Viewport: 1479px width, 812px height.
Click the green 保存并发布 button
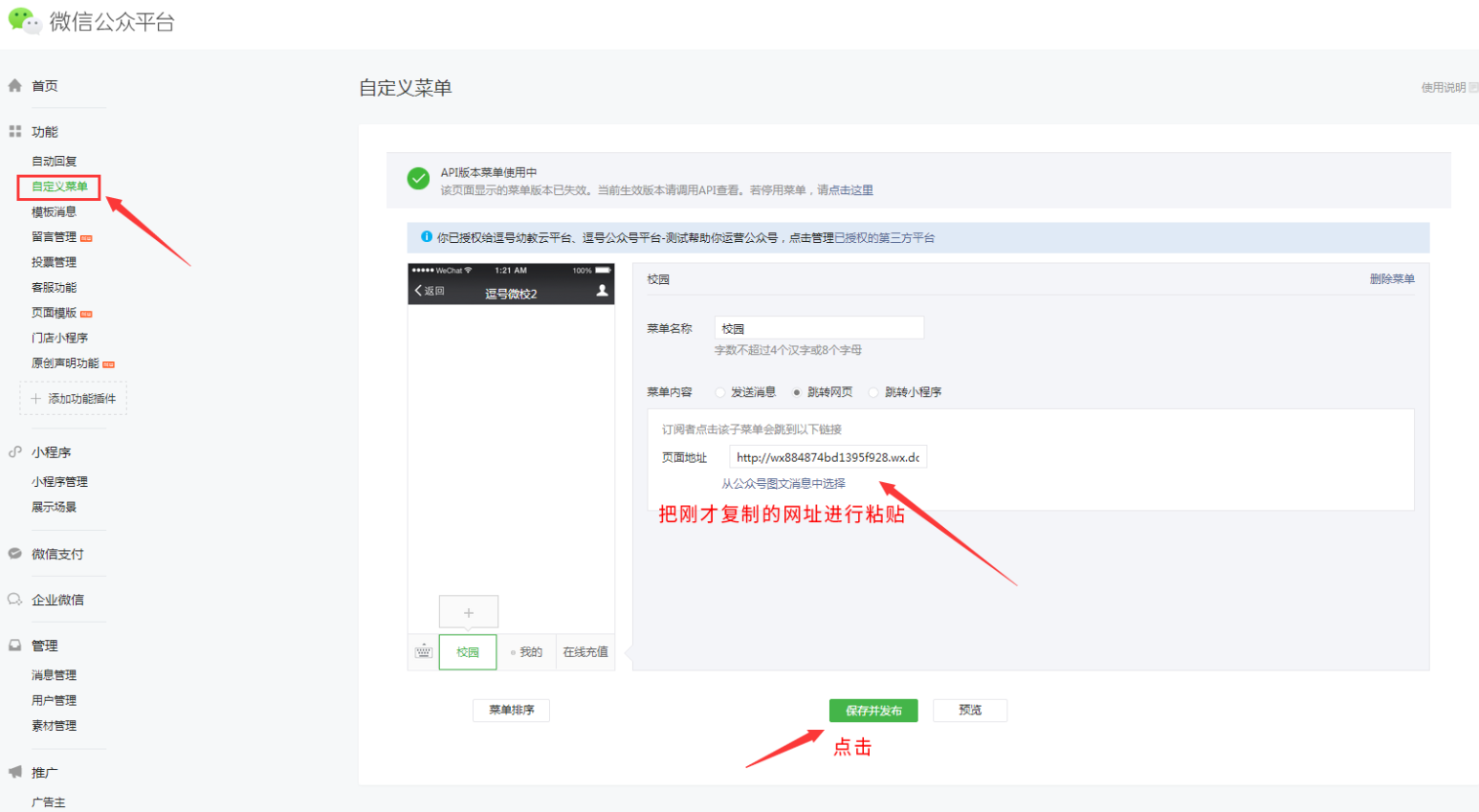872,710
